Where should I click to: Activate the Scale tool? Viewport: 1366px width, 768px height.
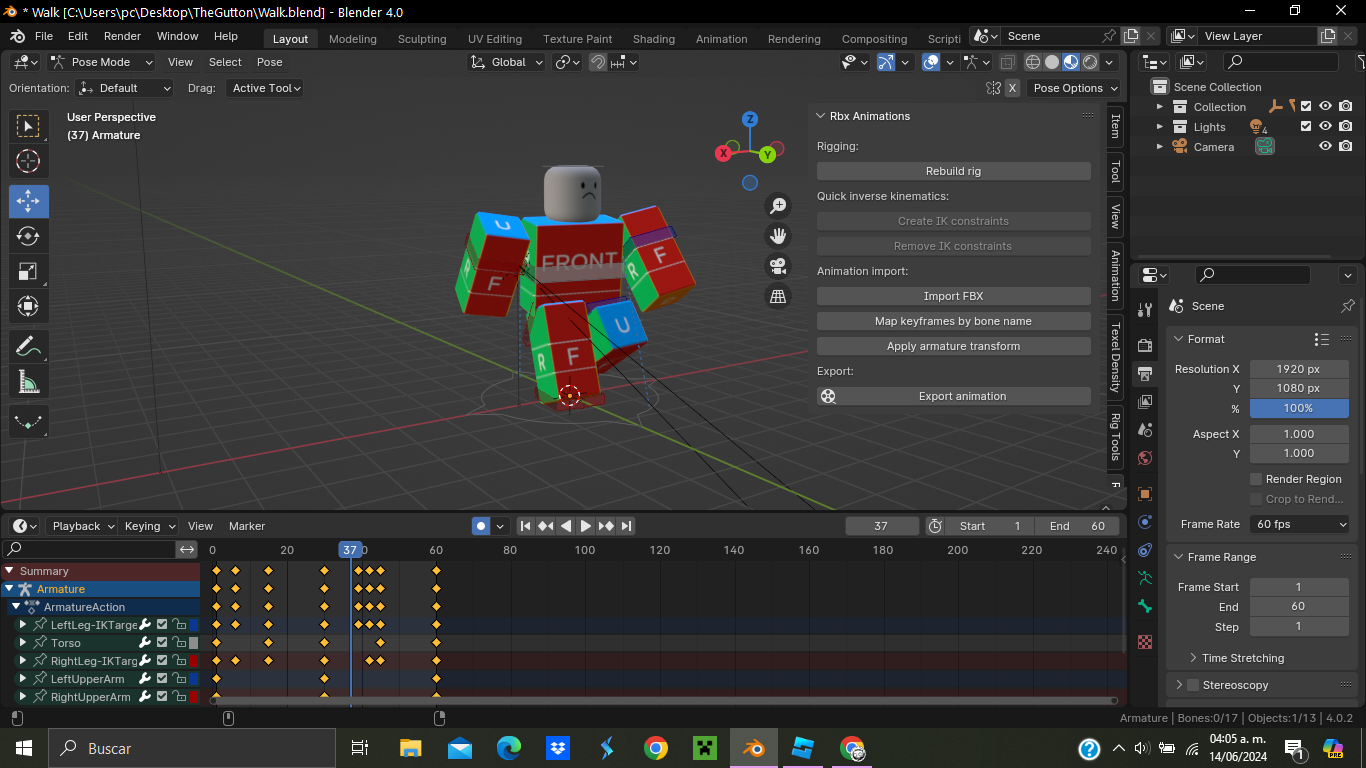[x=28, y=271]
